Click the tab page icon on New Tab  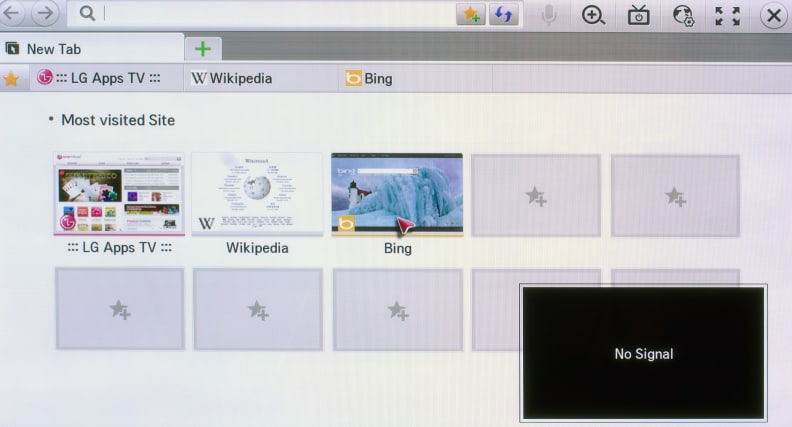[12, 49]
